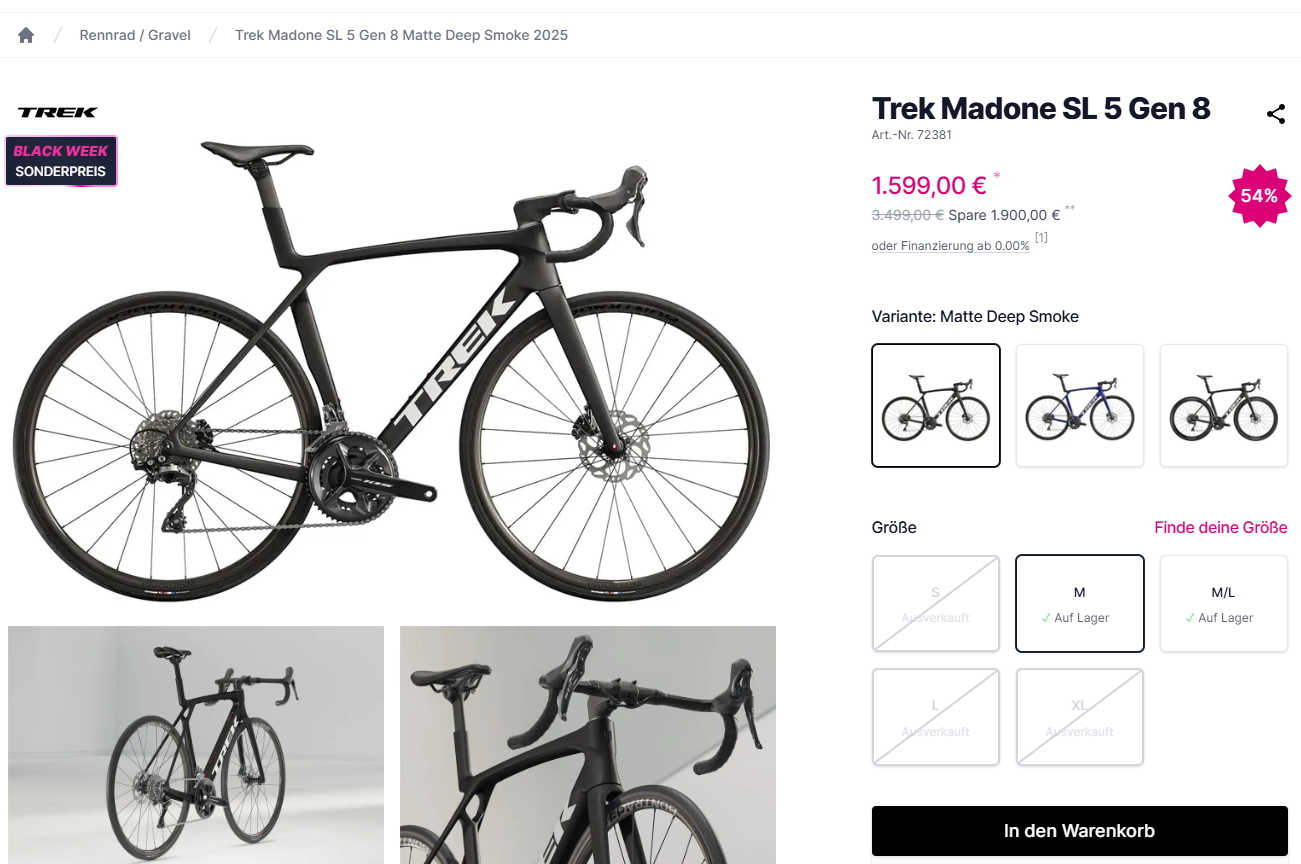Choose sold-out size XL

[1080, 717]
